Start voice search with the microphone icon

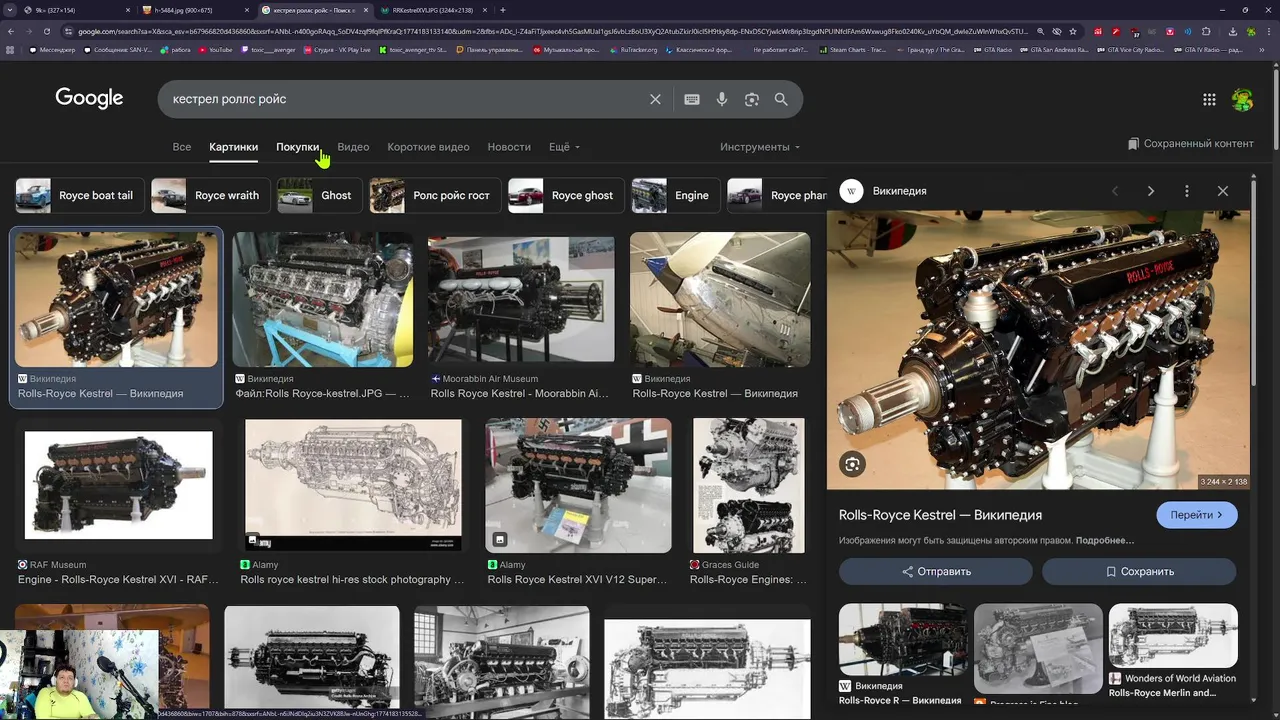(722, 99)
